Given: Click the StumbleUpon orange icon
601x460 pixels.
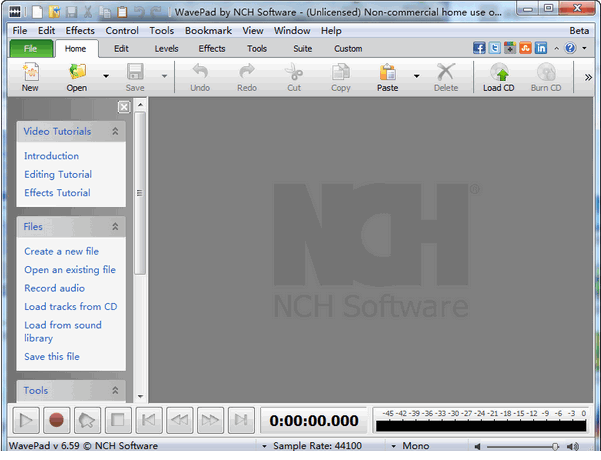Looking at the screenshot, I should click(525, 48).
